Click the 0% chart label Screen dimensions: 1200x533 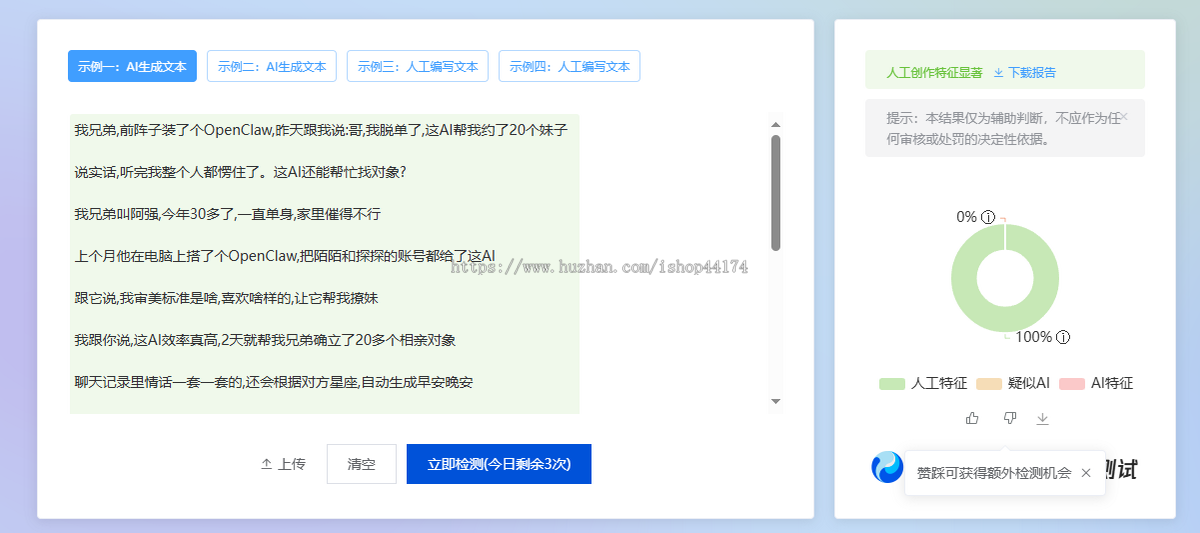pyautogui.click(x=966, y=217)
